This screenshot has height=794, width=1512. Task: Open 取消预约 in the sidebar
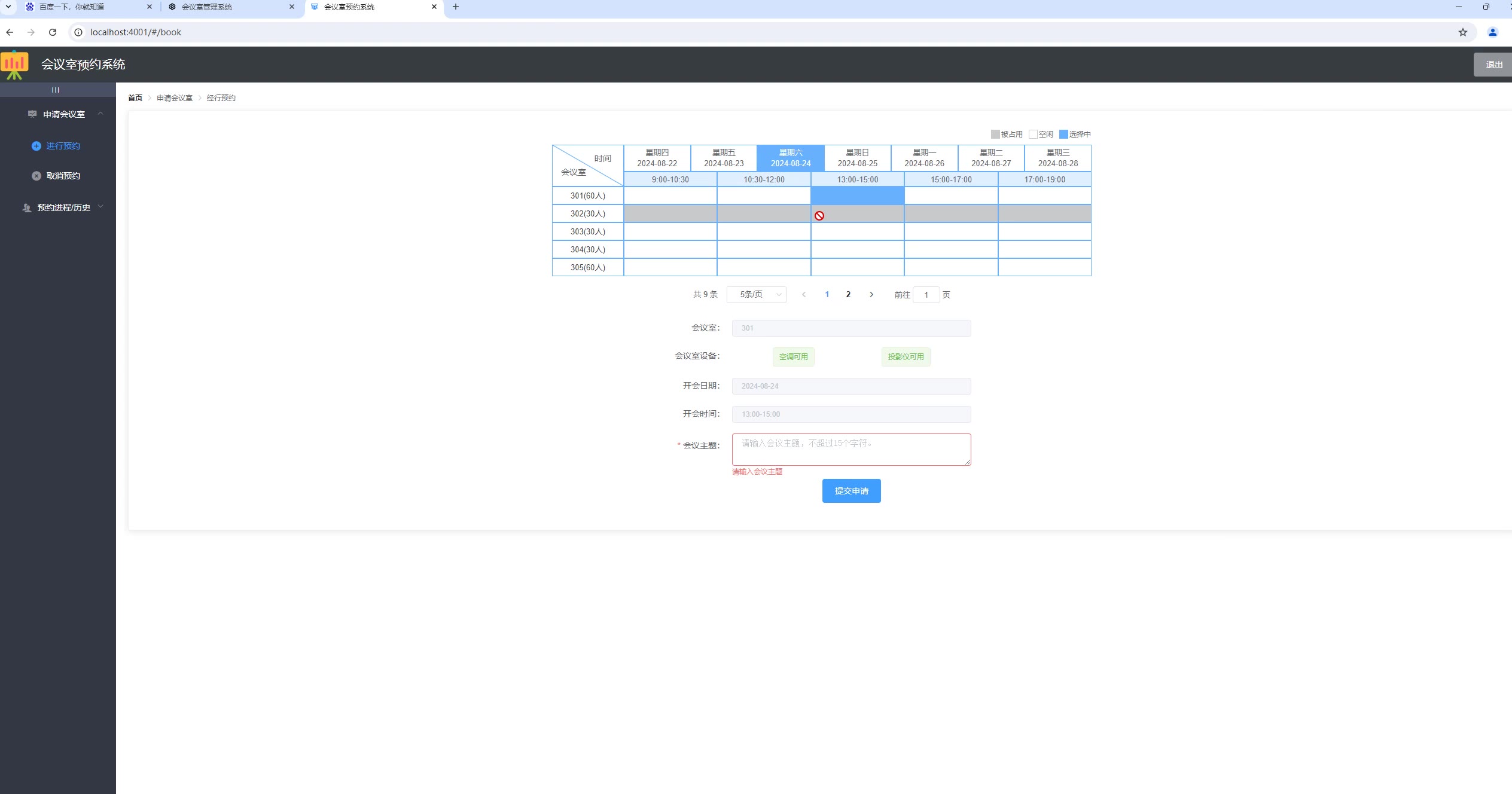tap(63, 176)
